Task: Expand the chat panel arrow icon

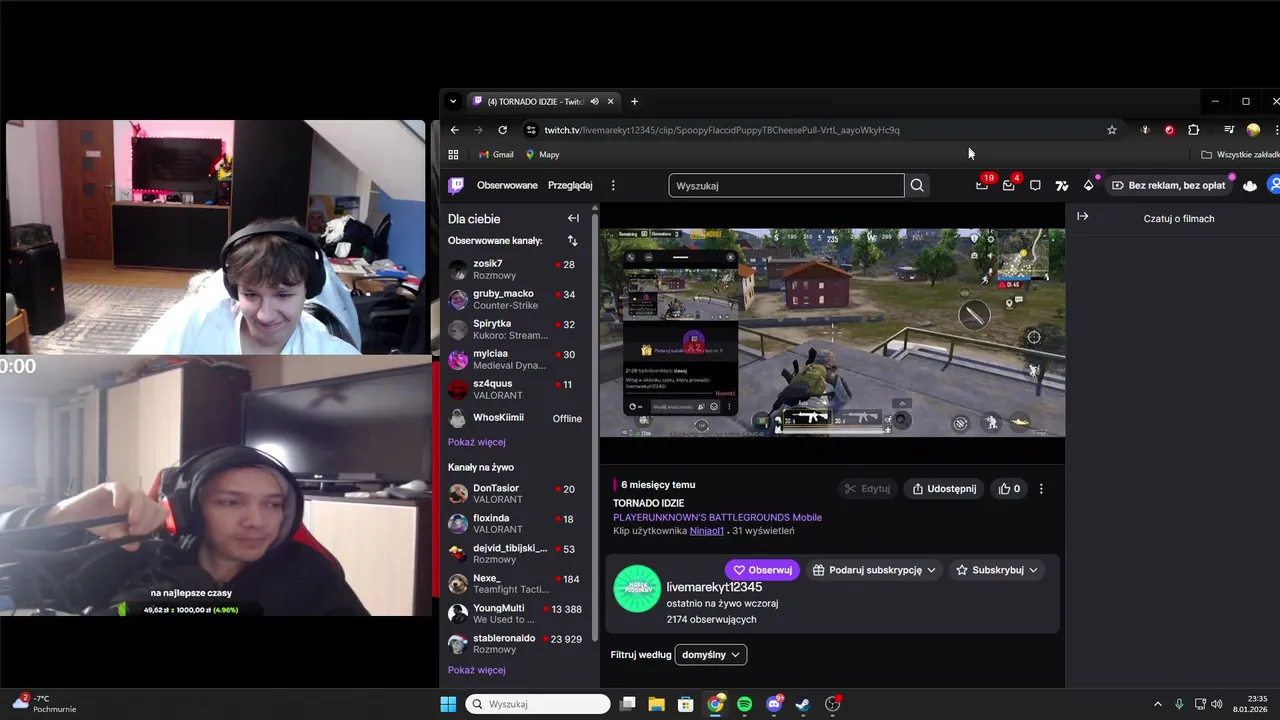Action: (1082, 216)
